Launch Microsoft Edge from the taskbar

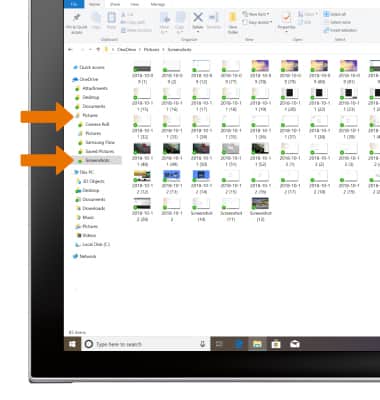tap(238, 344)
